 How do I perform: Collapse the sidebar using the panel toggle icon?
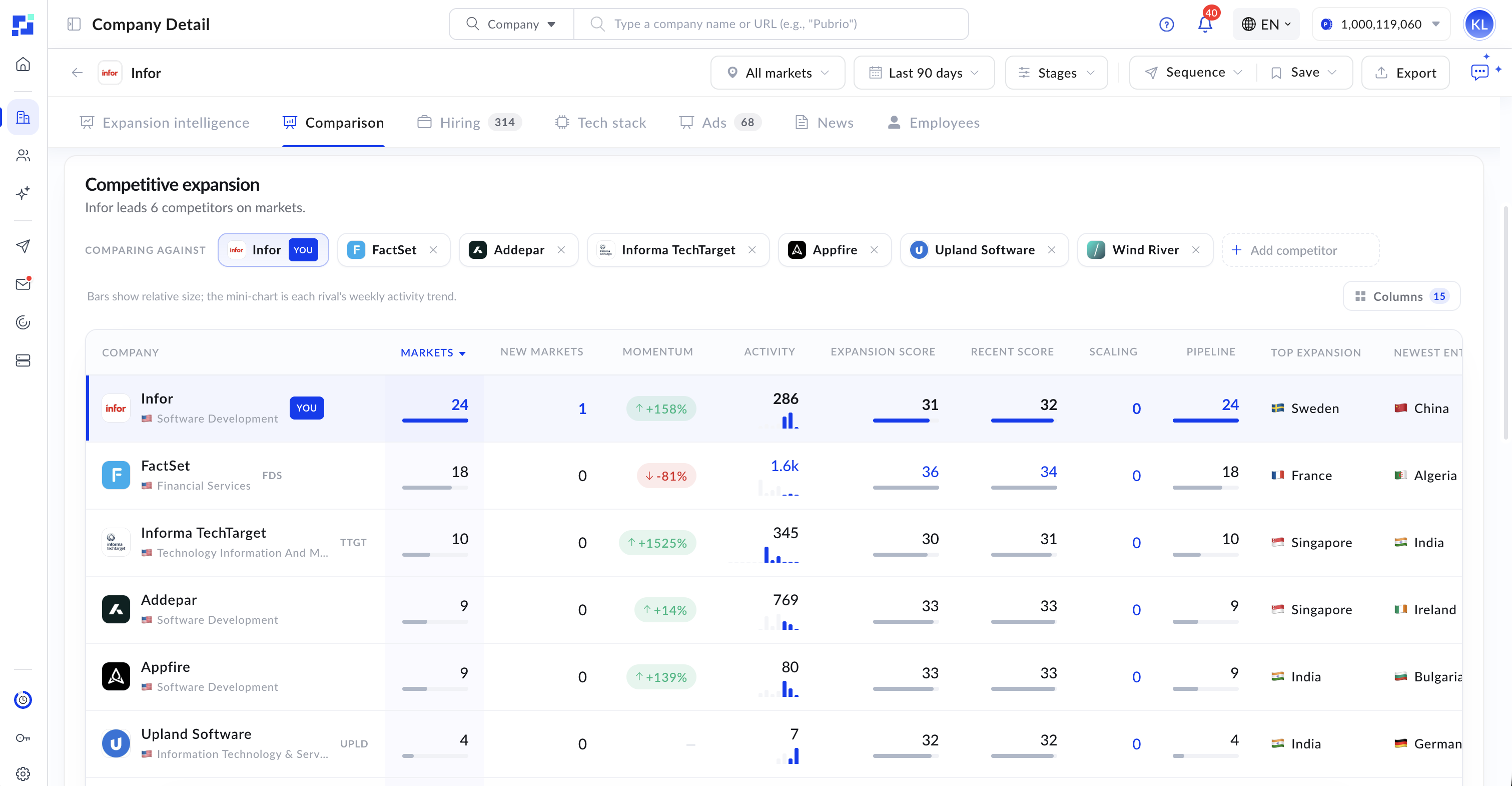[x=74, y=24]
